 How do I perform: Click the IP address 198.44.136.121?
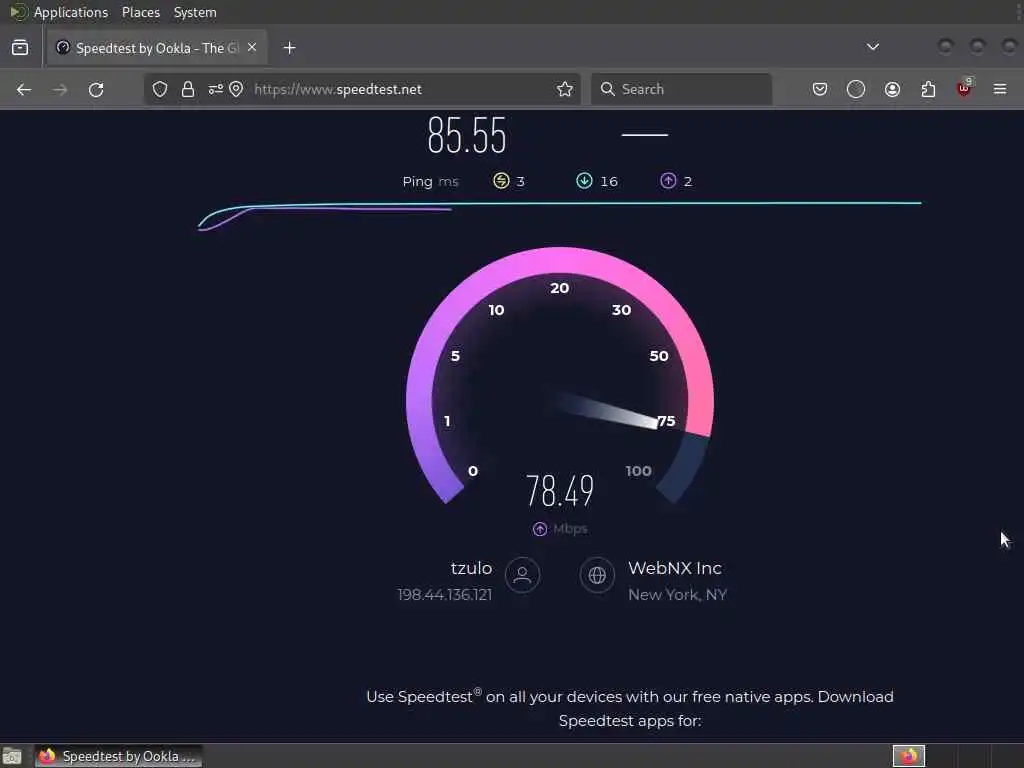(445, 595)
